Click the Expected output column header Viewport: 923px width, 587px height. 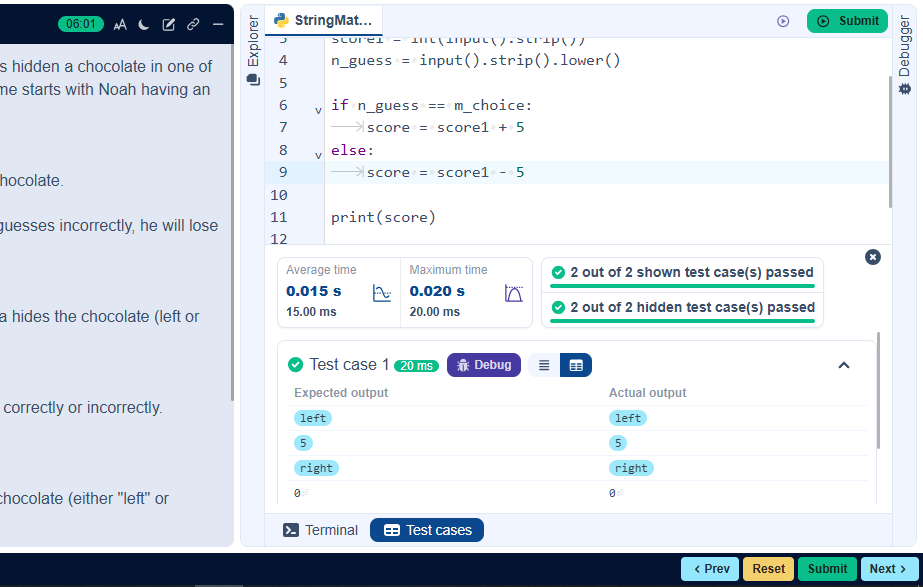click(341, 393)
